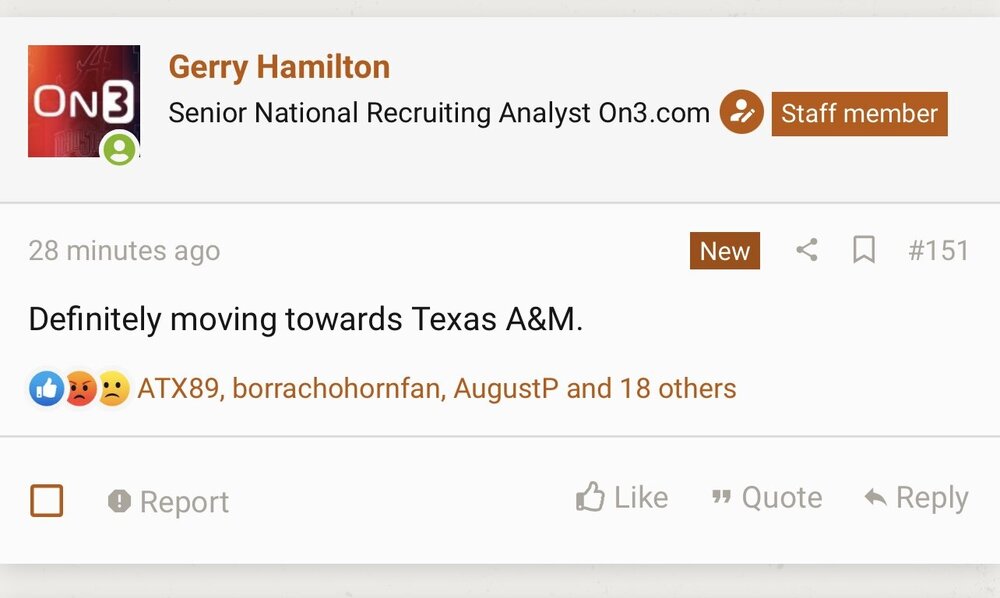The width and height of the screenshot is (1000, 598).
Task: Open the On3 avatar thumbnail
Action: coord(83,100)
